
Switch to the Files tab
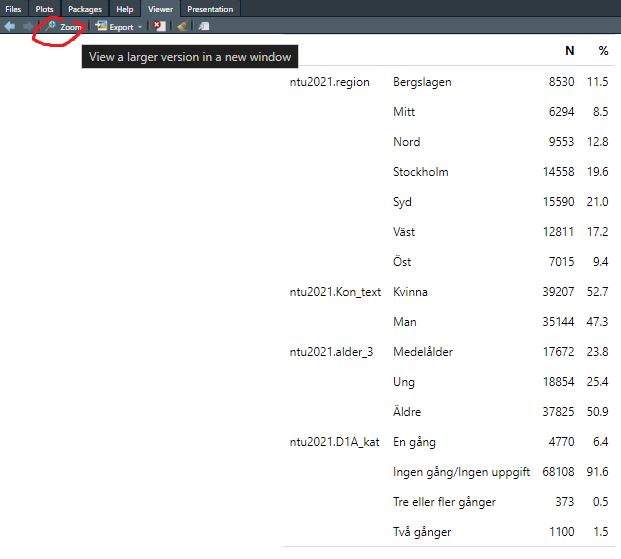click(13, 9)
